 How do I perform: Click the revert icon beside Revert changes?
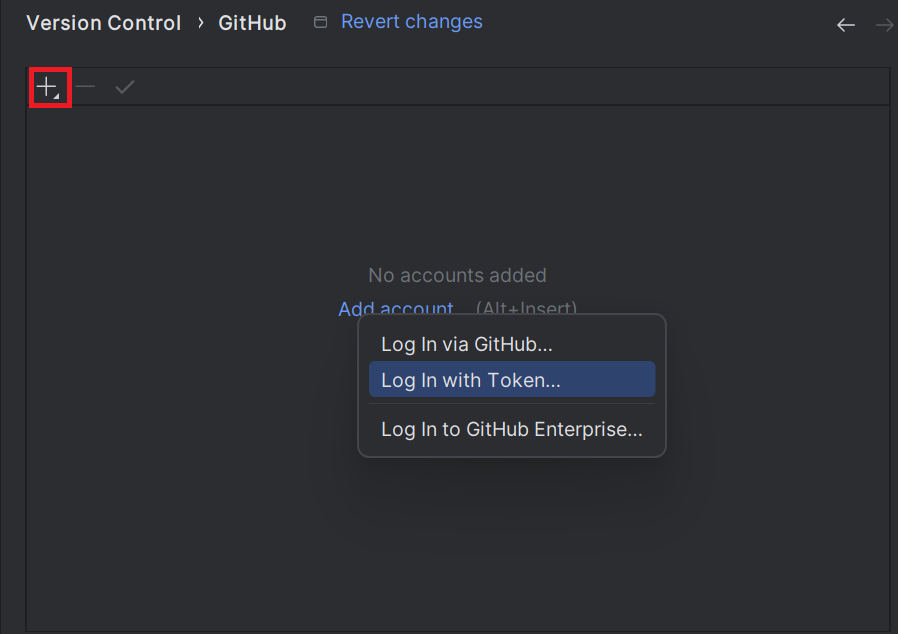(x=320, y=22)
